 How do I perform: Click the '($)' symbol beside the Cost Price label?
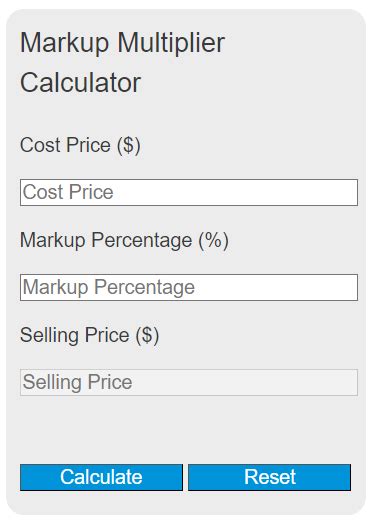(129, 146)
